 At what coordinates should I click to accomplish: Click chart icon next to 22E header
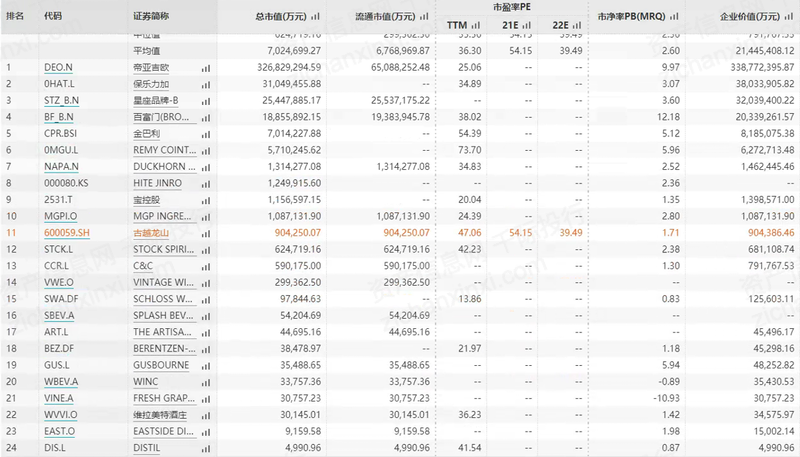[x=577, y=26]
